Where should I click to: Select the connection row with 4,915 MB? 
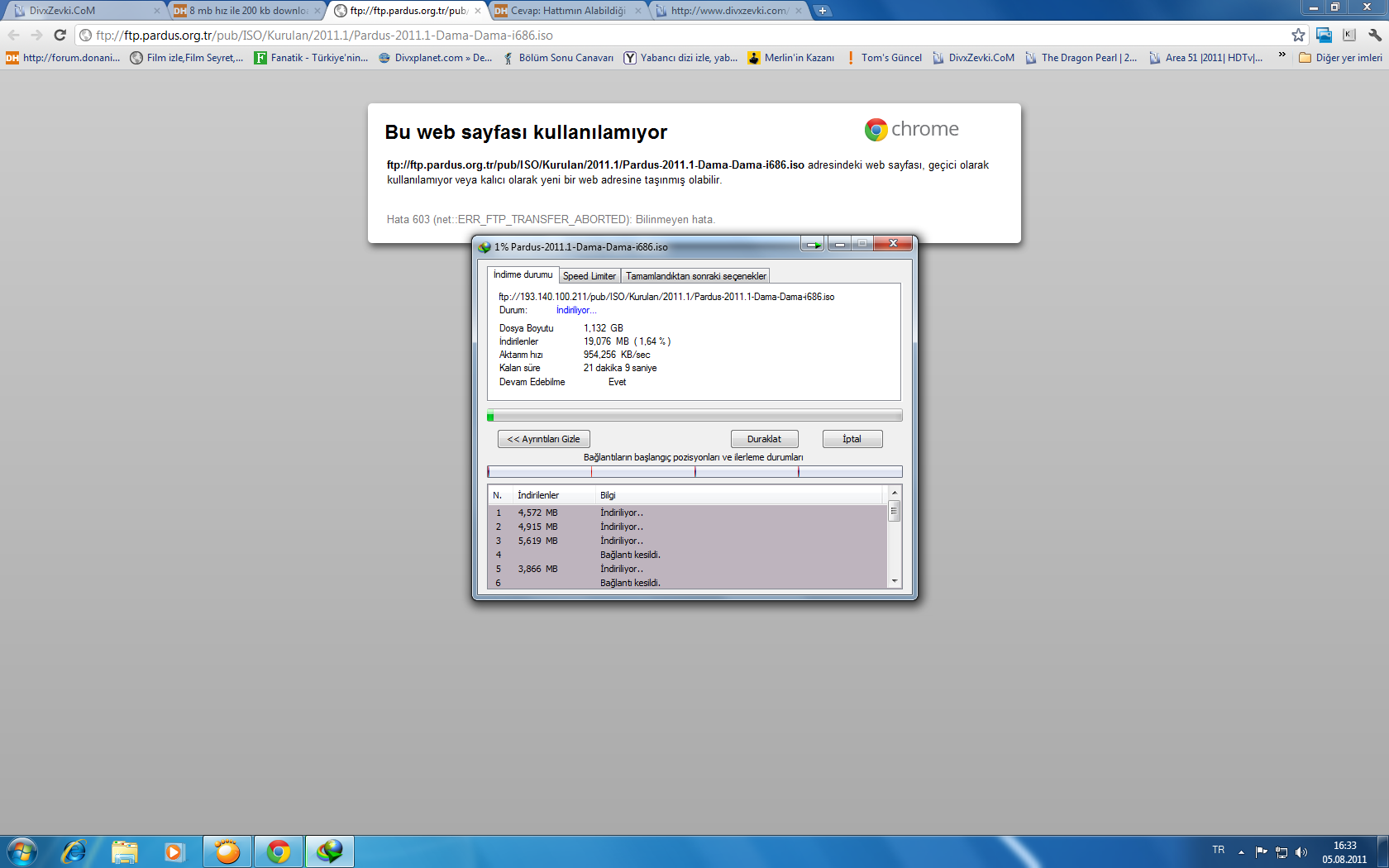687,527
